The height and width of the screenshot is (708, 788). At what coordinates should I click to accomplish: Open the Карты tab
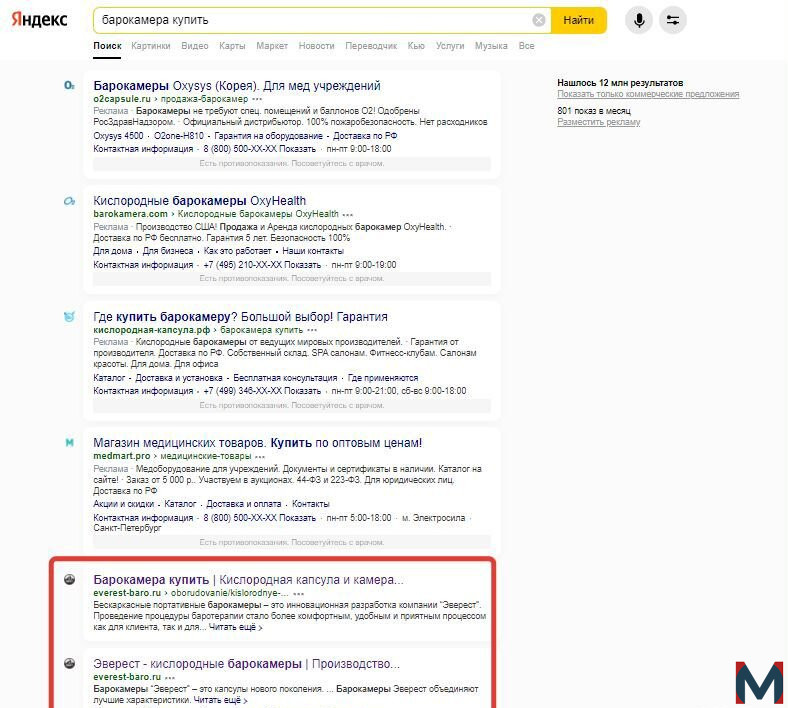point(232,46)
